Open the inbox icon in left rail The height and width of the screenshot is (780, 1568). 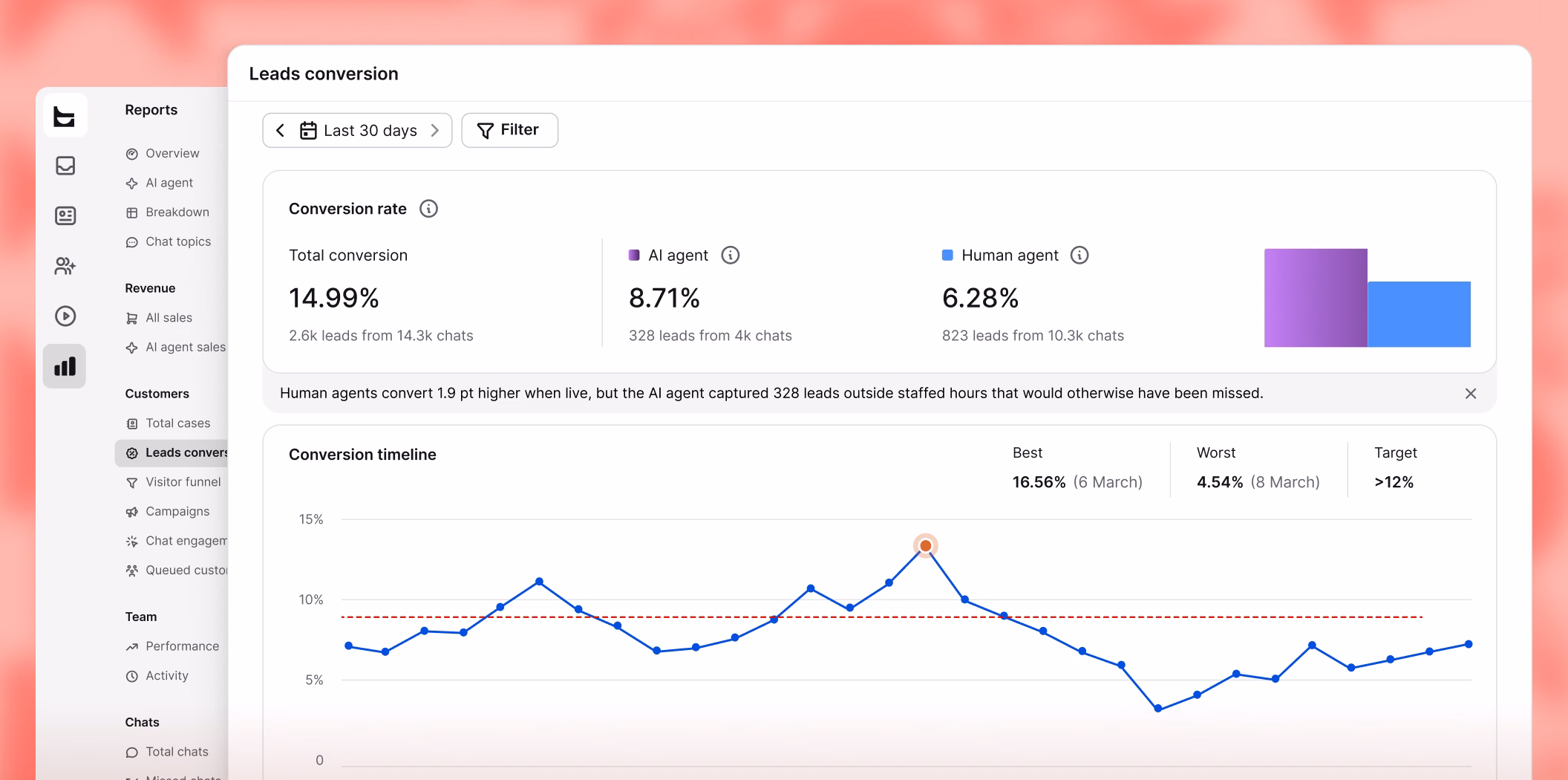tap(65, 166)
